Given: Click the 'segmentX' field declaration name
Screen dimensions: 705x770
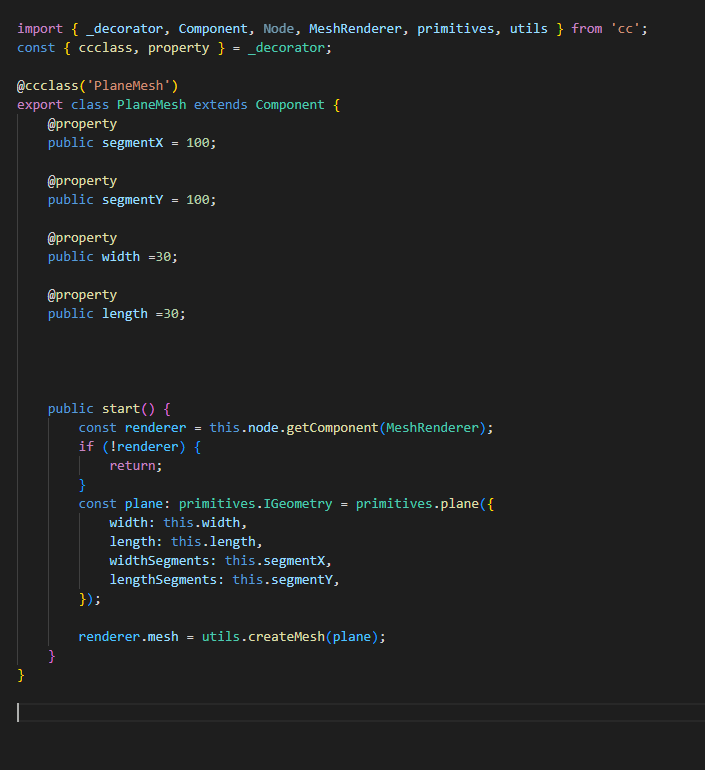Looking at the screenshot, I should [x=133, y=143].
